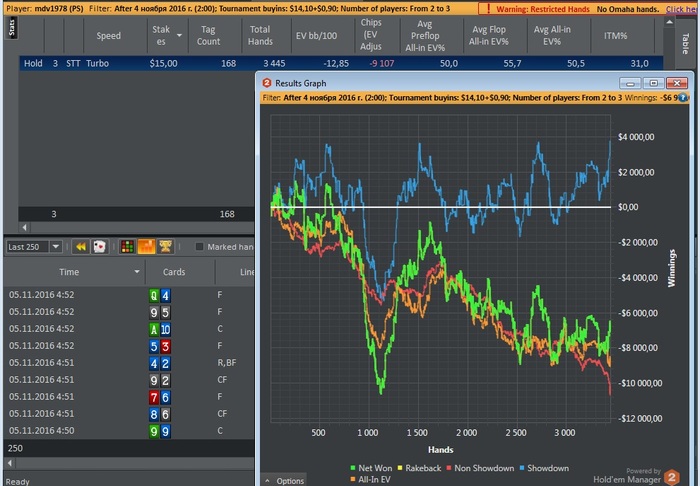Screen dimensions: 700x486
Task: Click the Hold'em Manager 2 logo in graph title
Action: 267,83
